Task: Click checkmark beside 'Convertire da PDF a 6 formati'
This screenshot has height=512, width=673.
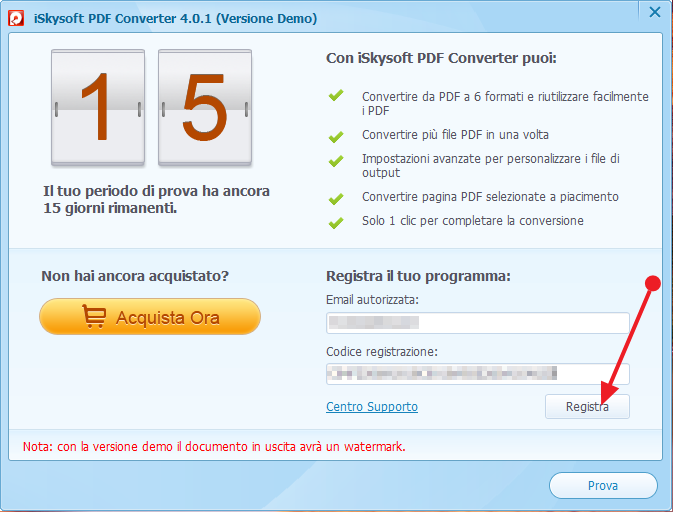Action: click(336, 95)
